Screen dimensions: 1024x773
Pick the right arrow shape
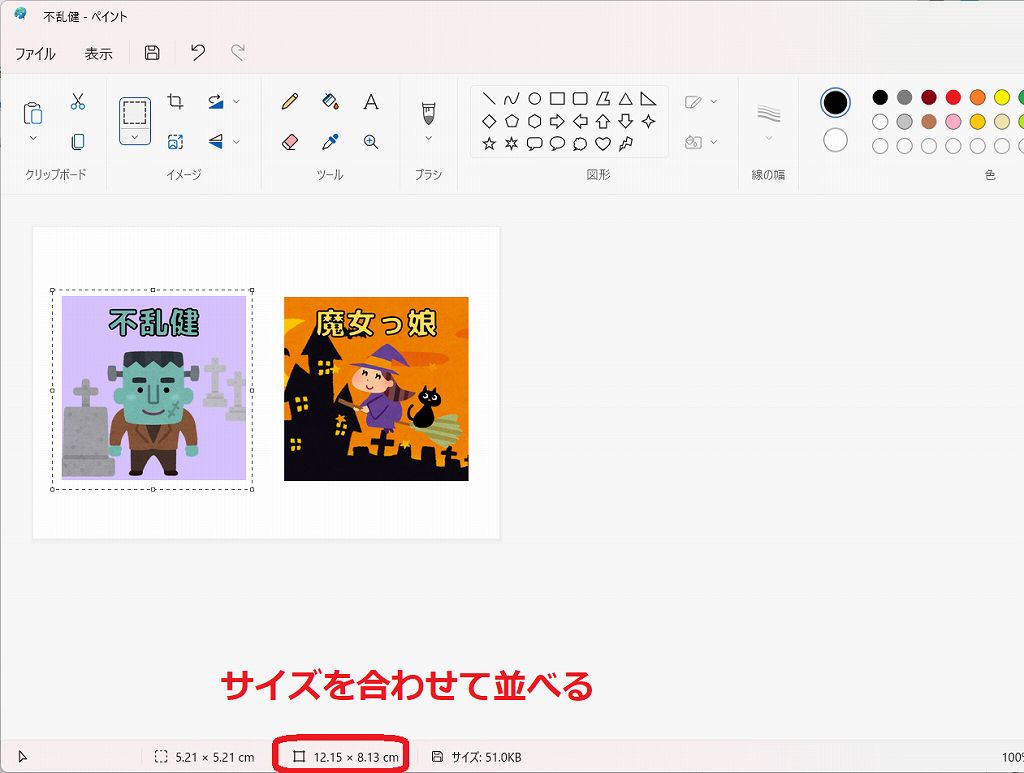557,121
